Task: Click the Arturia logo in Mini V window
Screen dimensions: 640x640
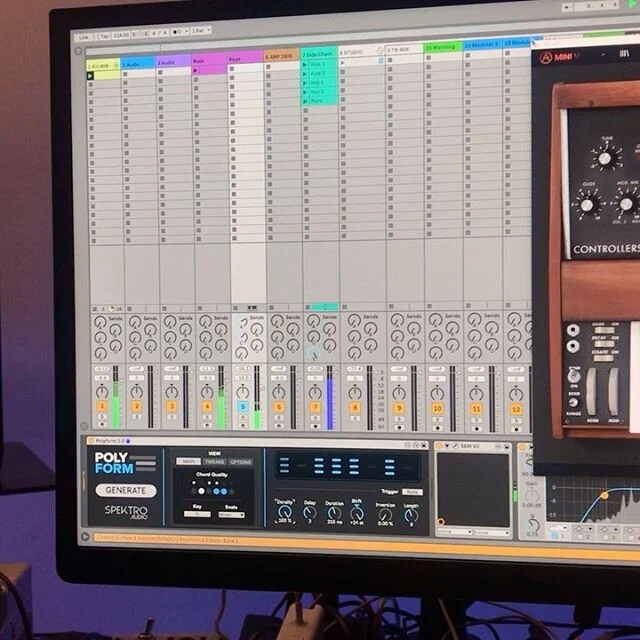Action: pos(546,58)
